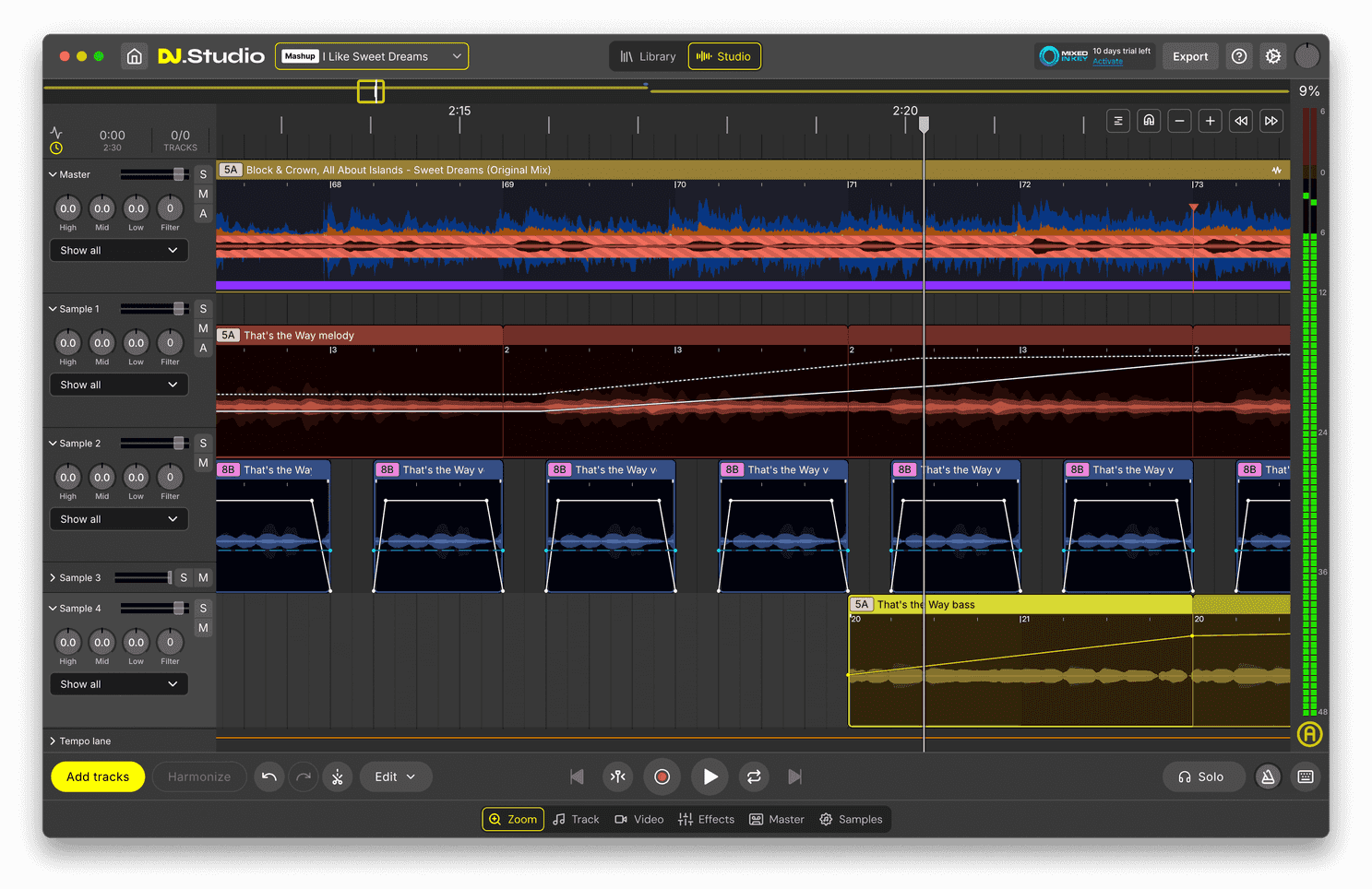Zoom in the timeline with plus
1372x889 pixels.
click(1210, 121)
